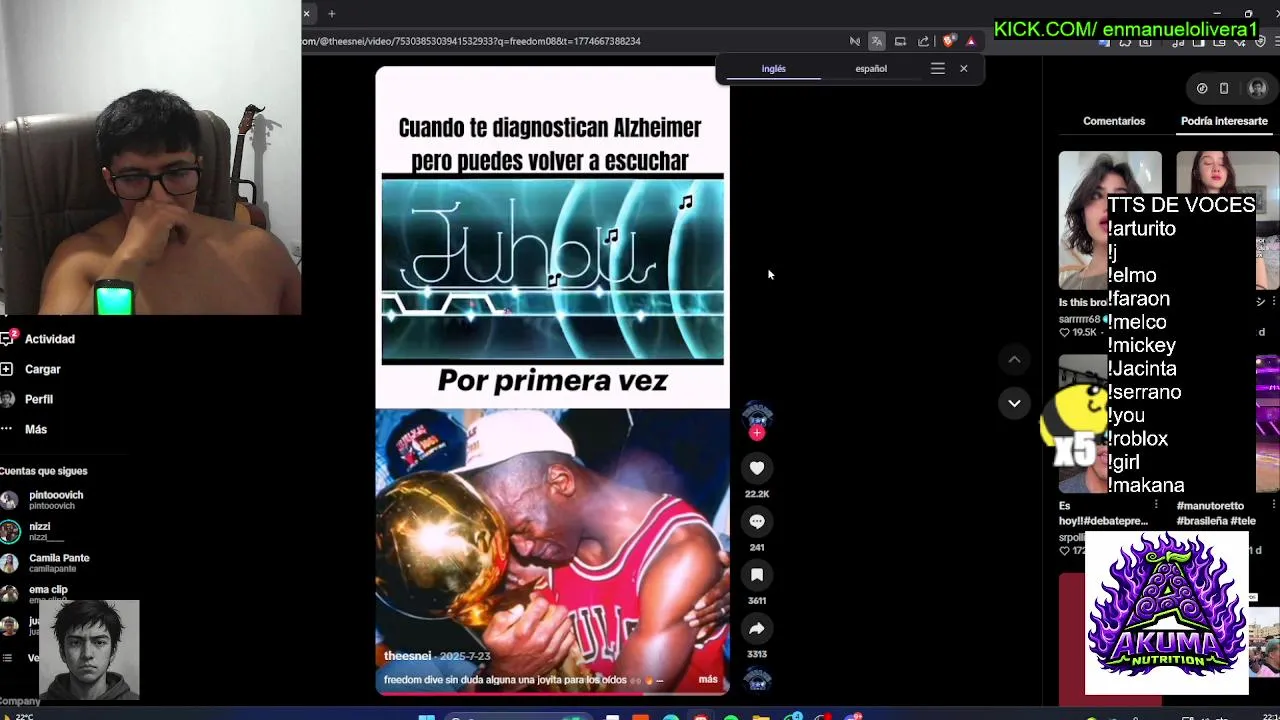Like the video with the heart icon
The height and width of the screenshot is (720, 1280).
(757, 468)
